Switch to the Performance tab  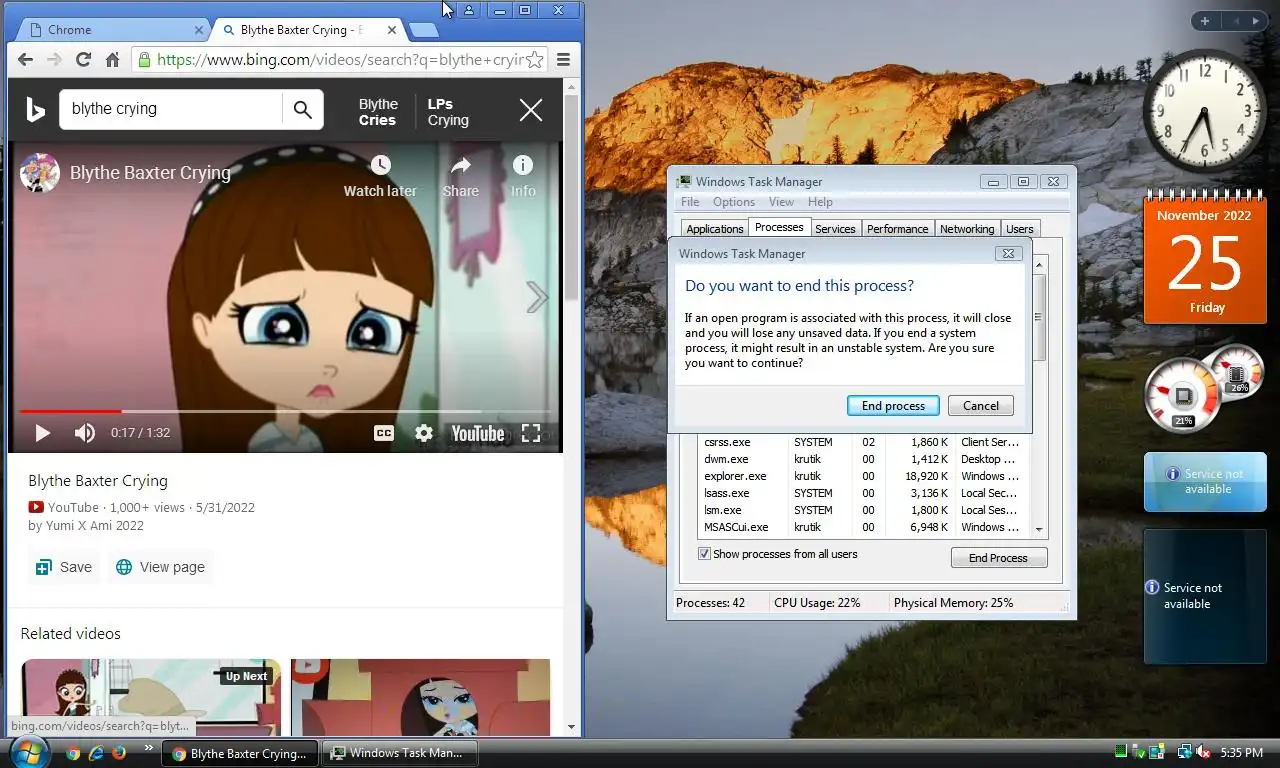(x=897, y=229)
